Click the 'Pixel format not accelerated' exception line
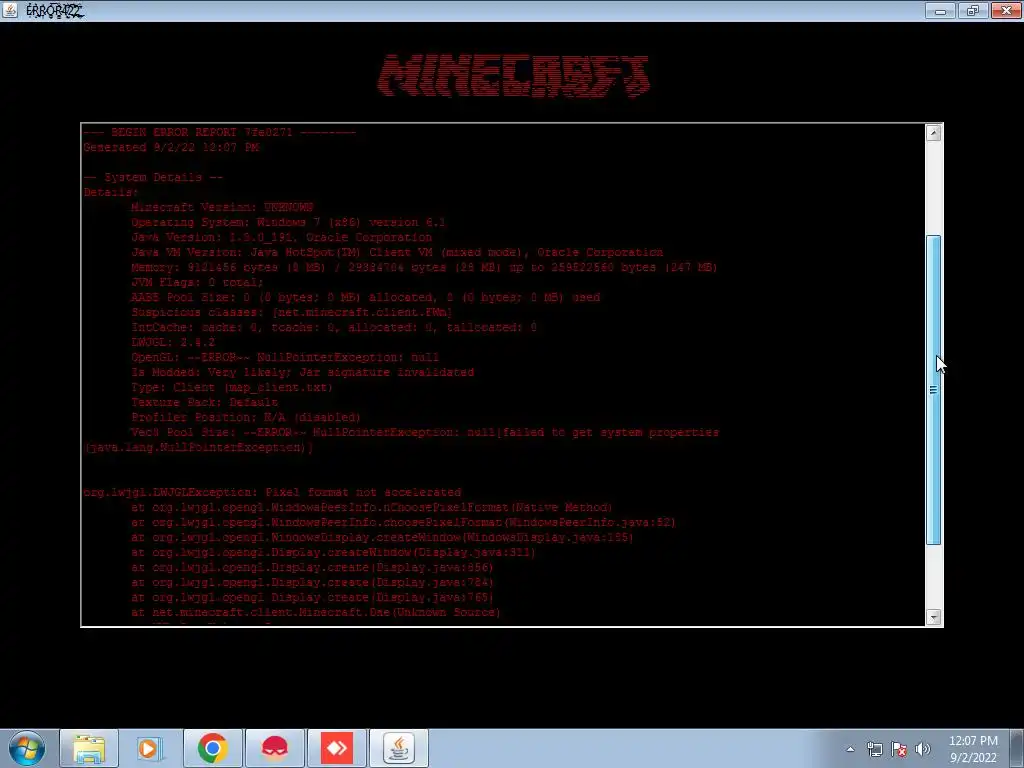Image resolution: width=1024 pixels, height=768 pixels. [x=272, y=492]
